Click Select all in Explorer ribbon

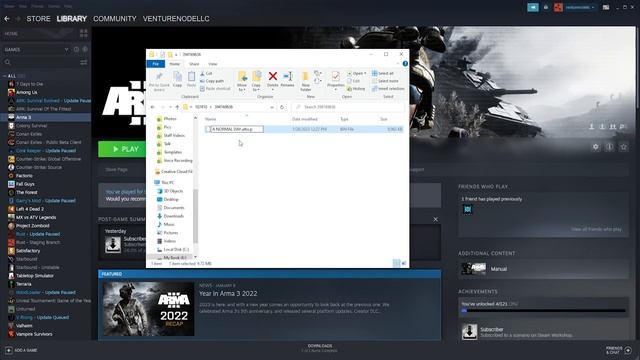coord(383,73)
